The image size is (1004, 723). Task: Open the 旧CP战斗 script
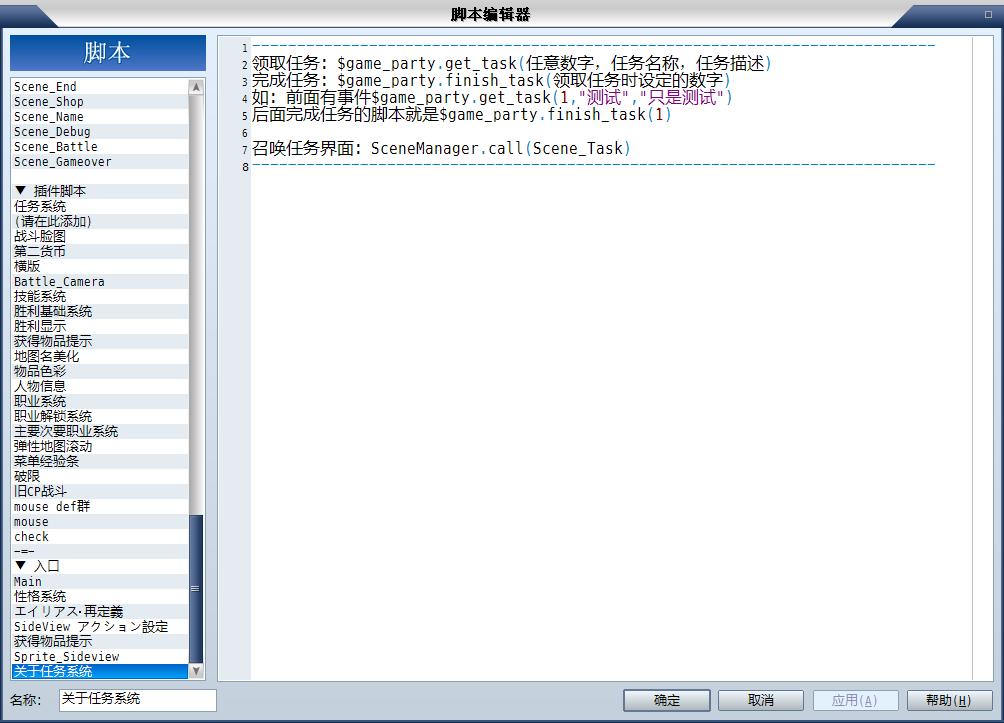click(101, 491)
